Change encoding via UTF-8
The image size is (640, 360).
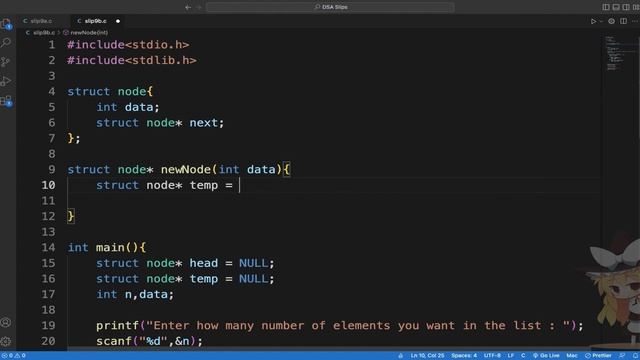(492, 356)
